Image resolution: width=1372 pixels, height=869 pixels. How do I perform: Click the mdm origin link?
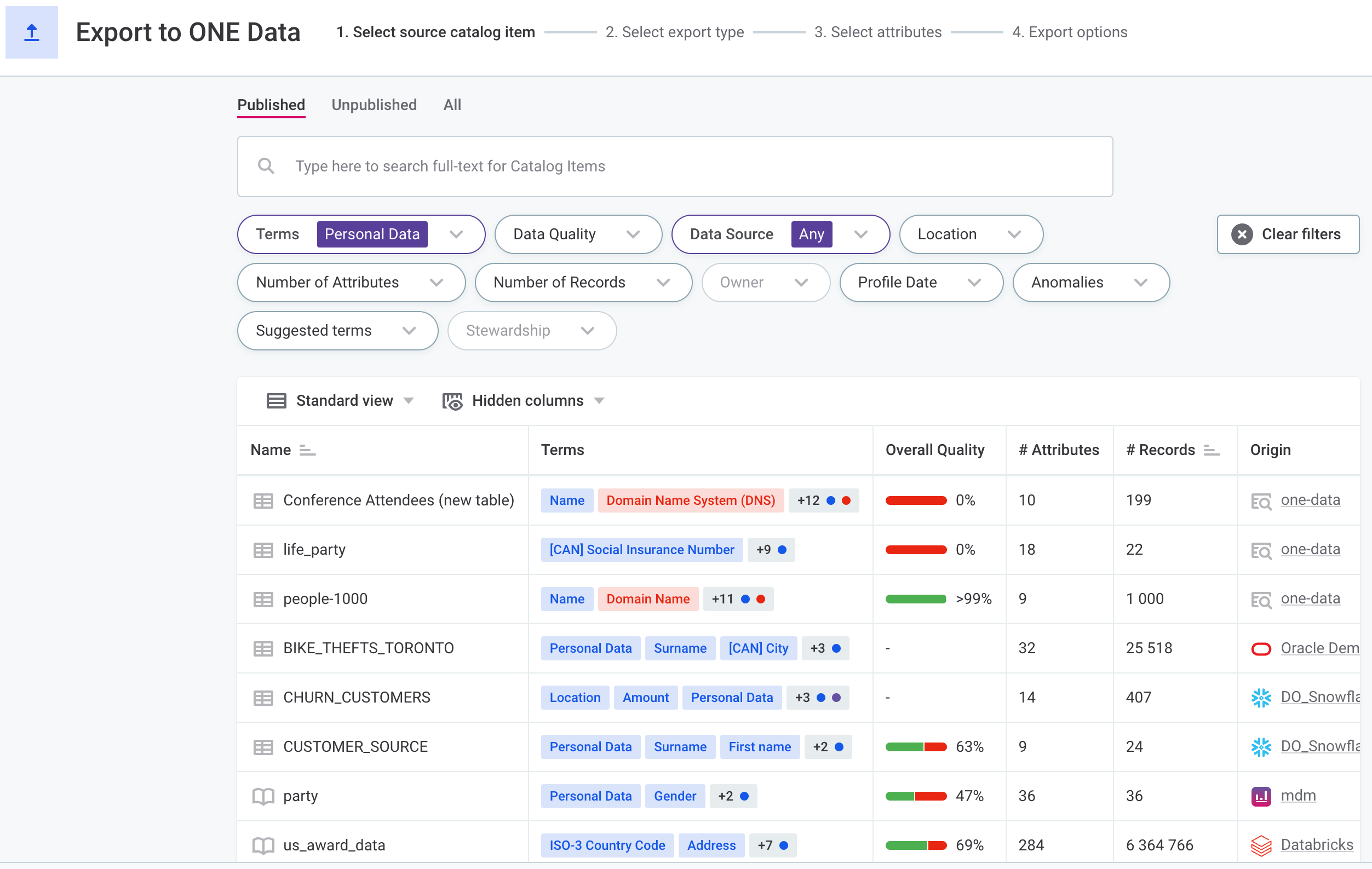pyautogui.click(x=1298, y=796)
